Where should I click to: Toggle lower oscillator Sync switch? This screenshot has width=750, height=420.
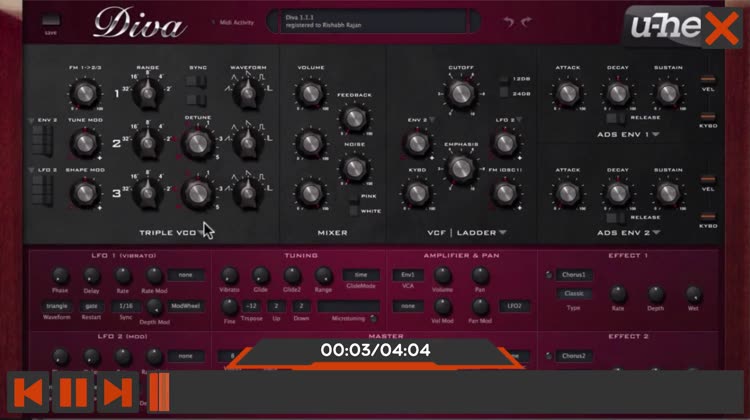(x=197, y=100)
